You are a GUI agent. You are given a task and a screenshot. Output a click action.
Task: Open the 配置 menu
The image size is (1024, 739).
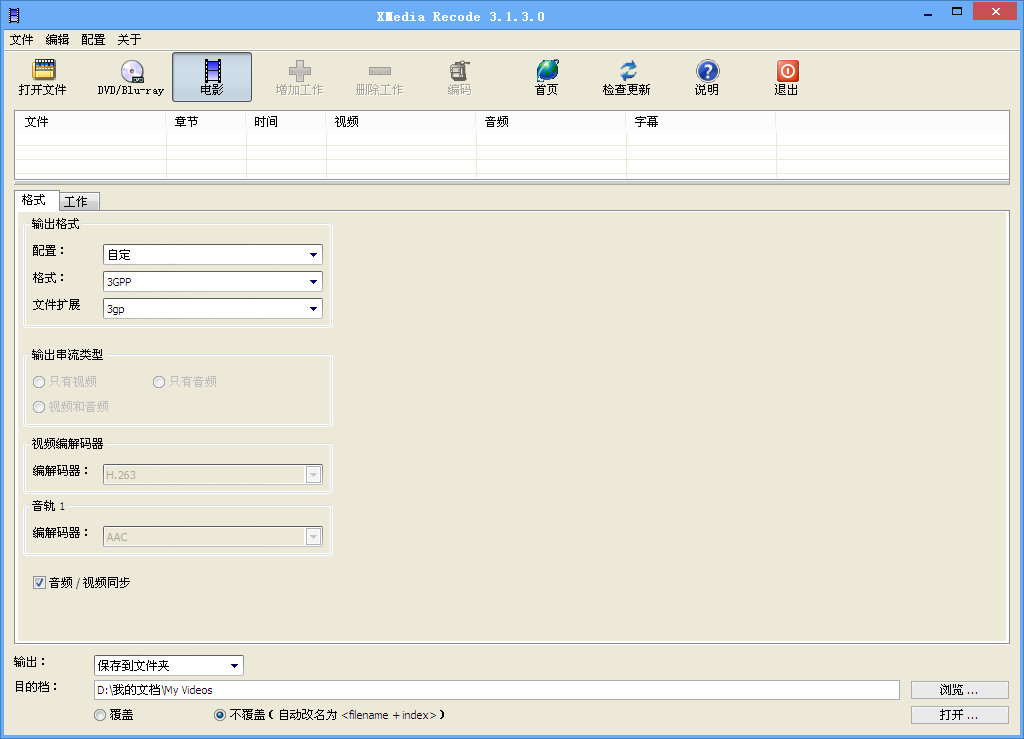coord(93,40)
